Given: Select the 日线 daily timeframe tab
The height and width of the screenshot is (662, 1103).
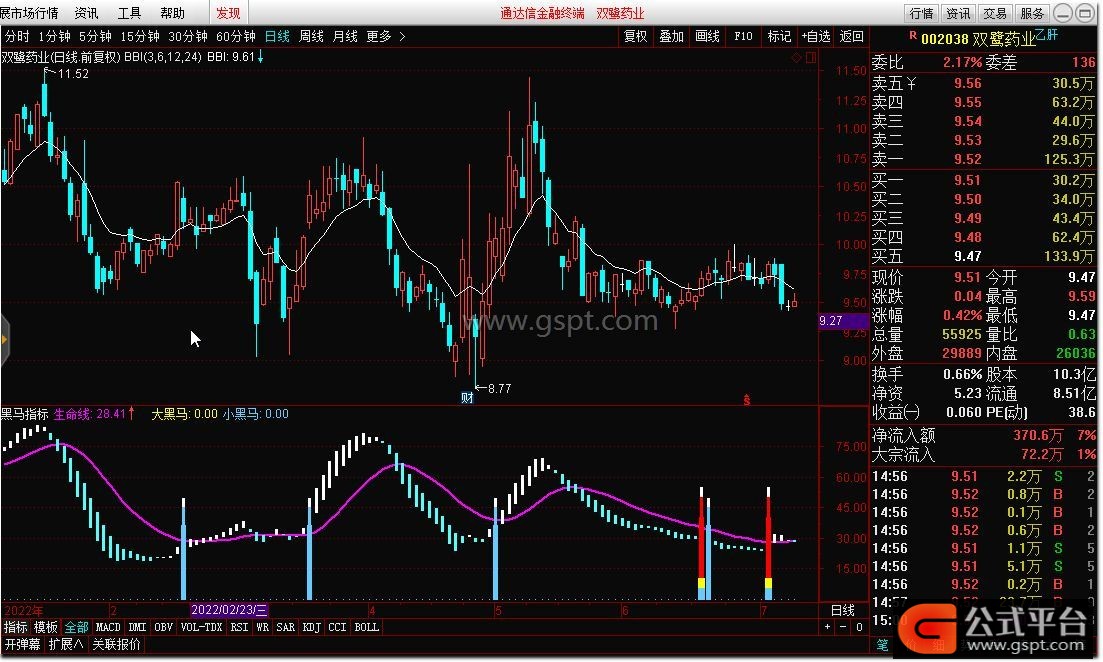Looking at the screenshot, I should pyautogui.click(x=277, y=36).
